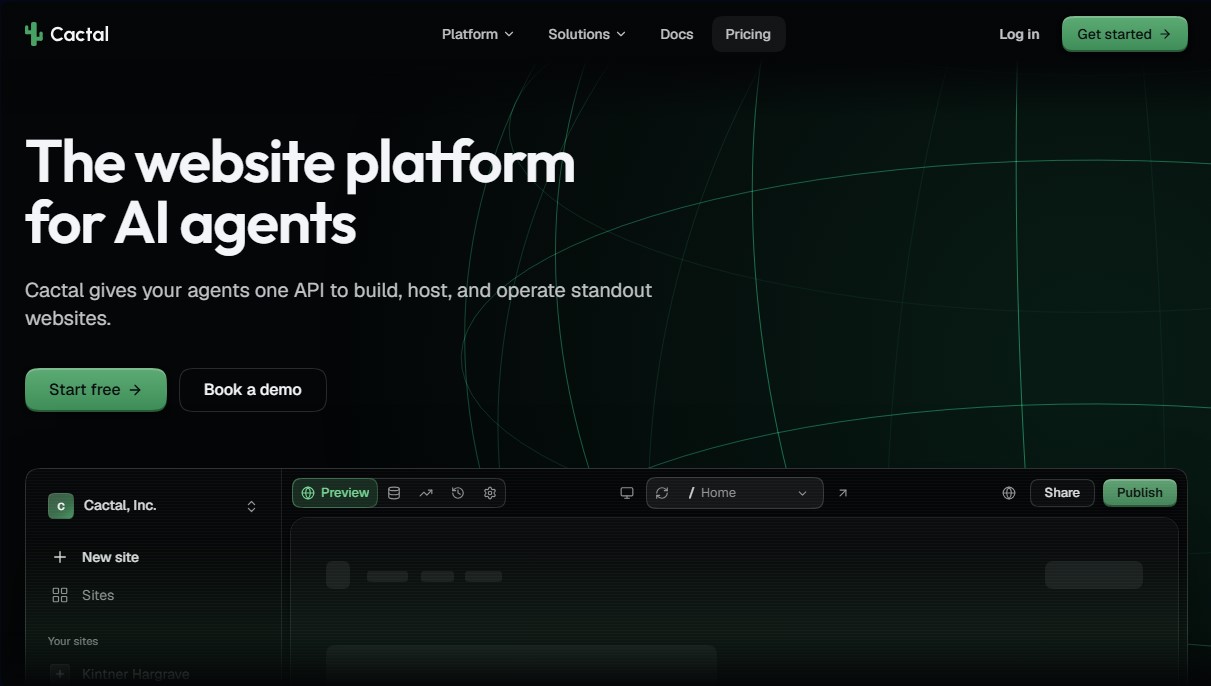
Task: Open the Cactal, Inc. workspace switcher
Action: [153, 506]
